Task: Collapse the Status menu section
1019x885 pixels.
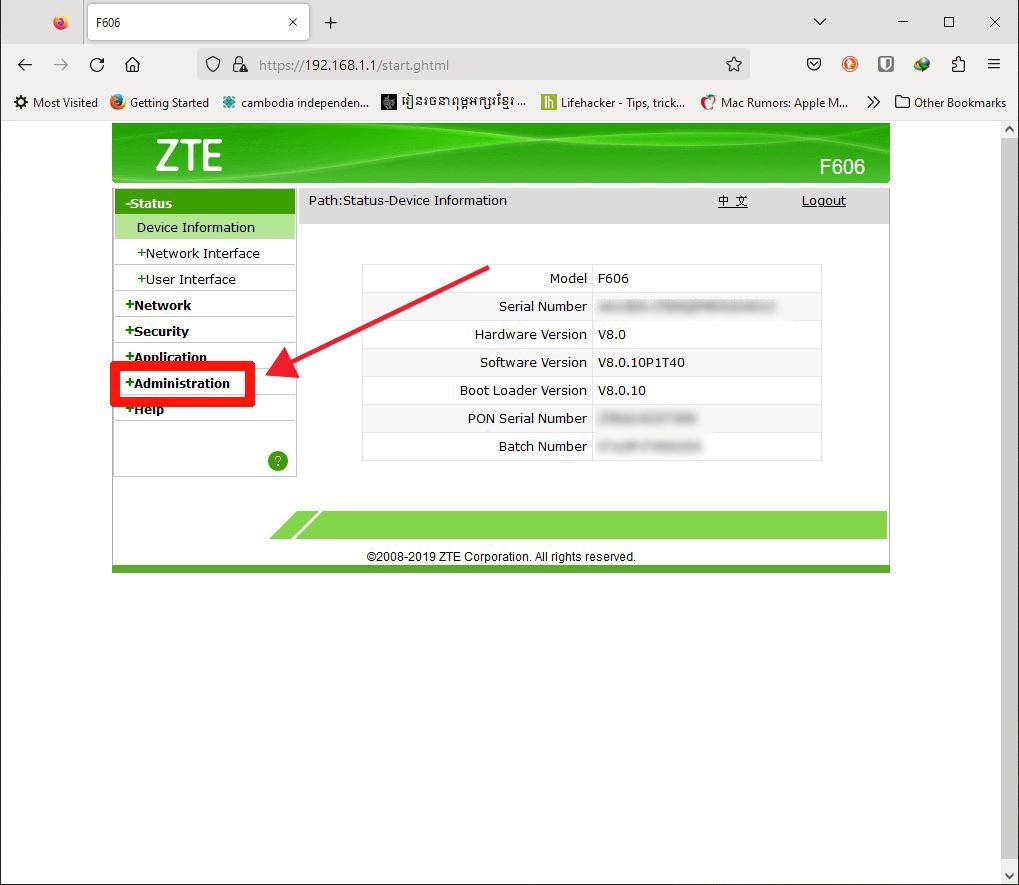Action: coord(205,203)
